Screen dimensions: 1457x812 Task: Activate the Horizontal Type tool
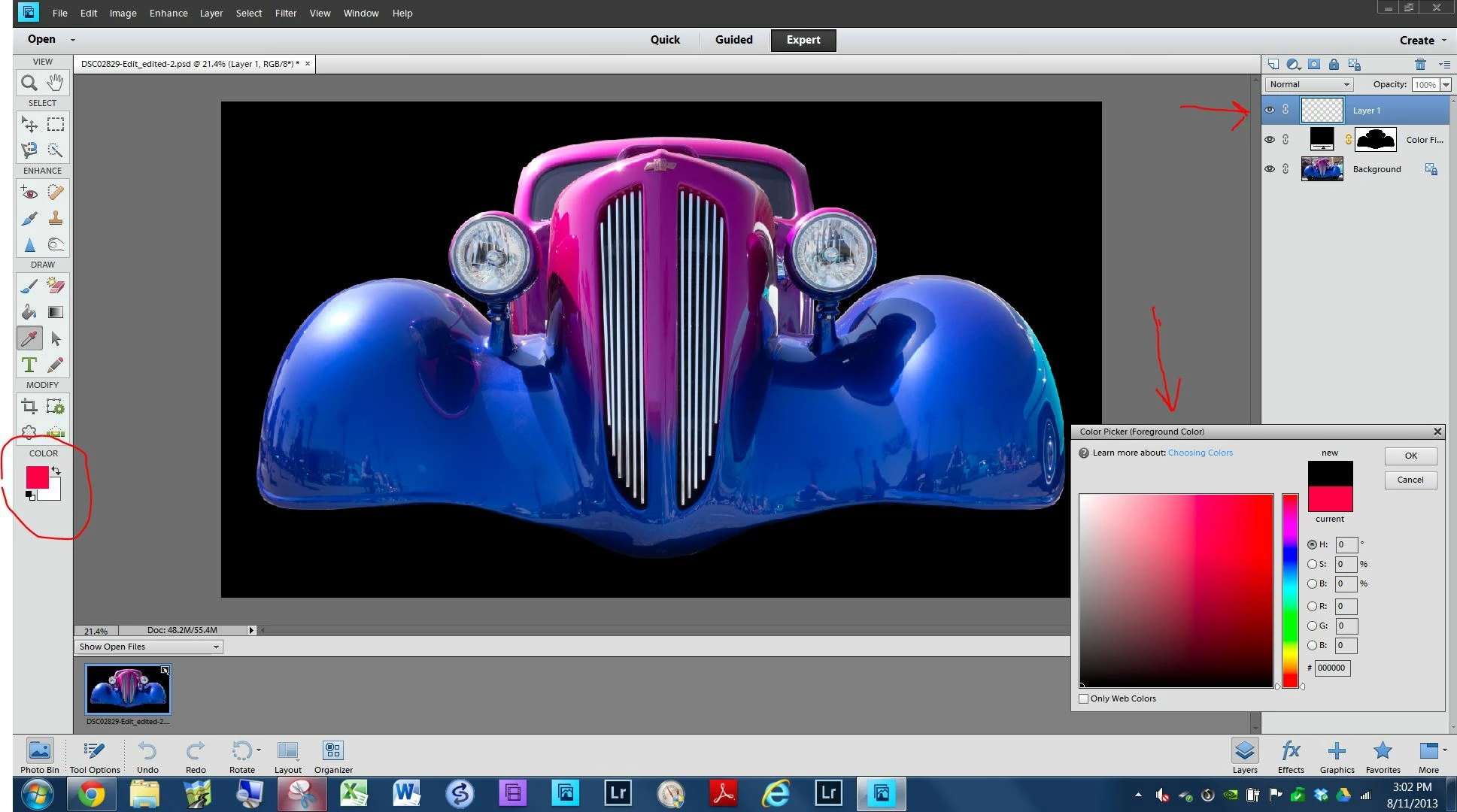pos(29,365)
